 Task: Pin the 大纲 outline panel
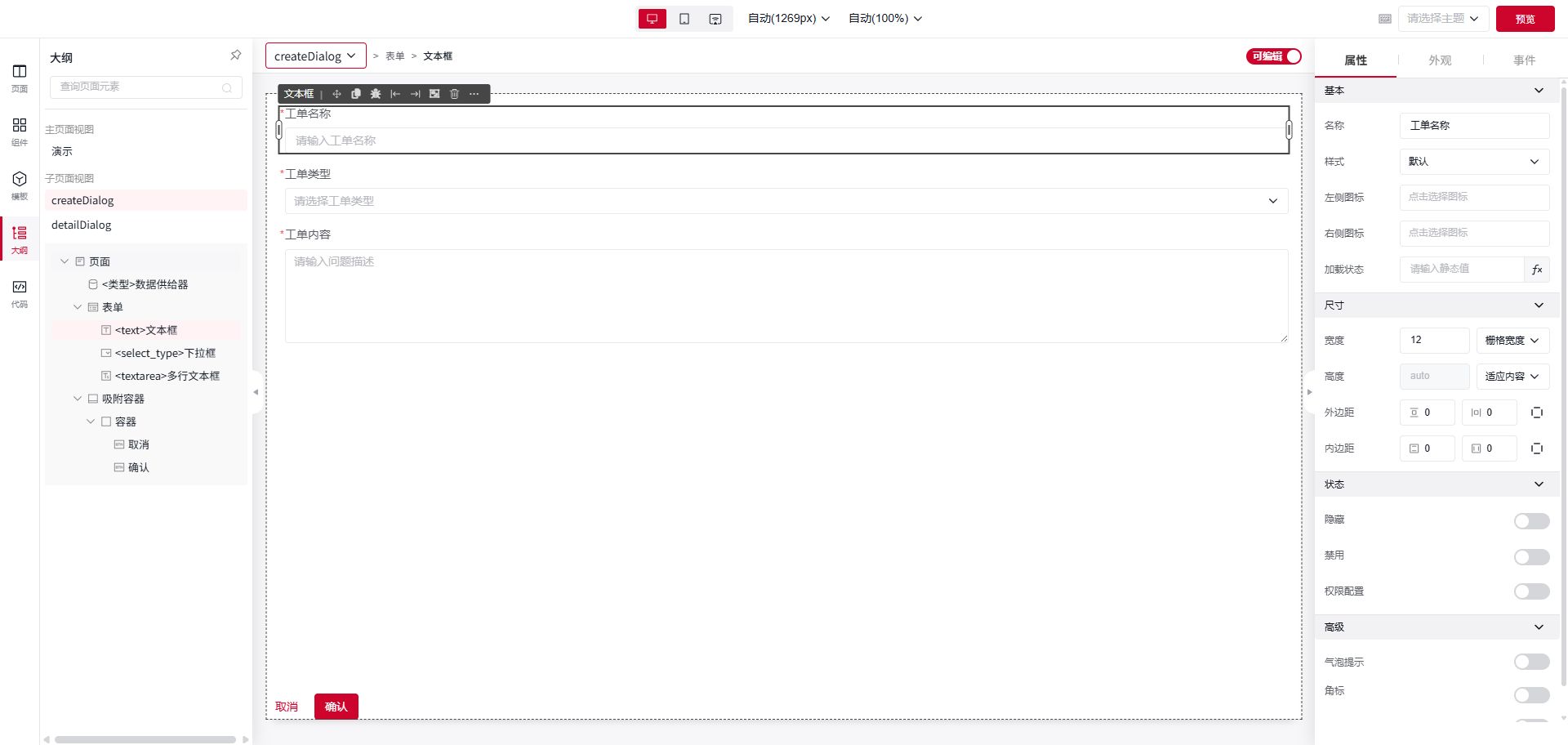click(235, 56)
